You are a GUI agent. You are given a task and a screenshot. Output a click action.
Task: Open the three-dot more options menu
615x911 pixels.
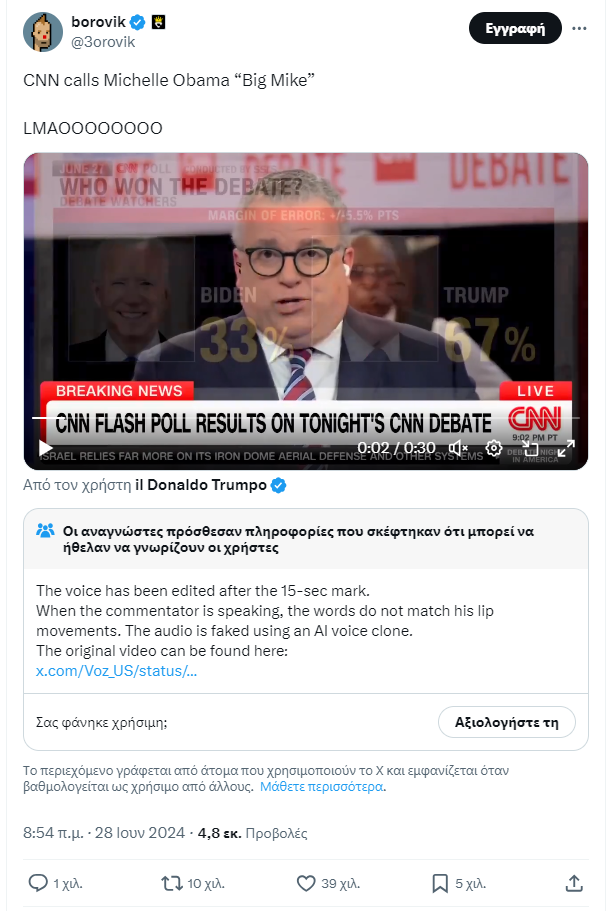pos(579,28)
